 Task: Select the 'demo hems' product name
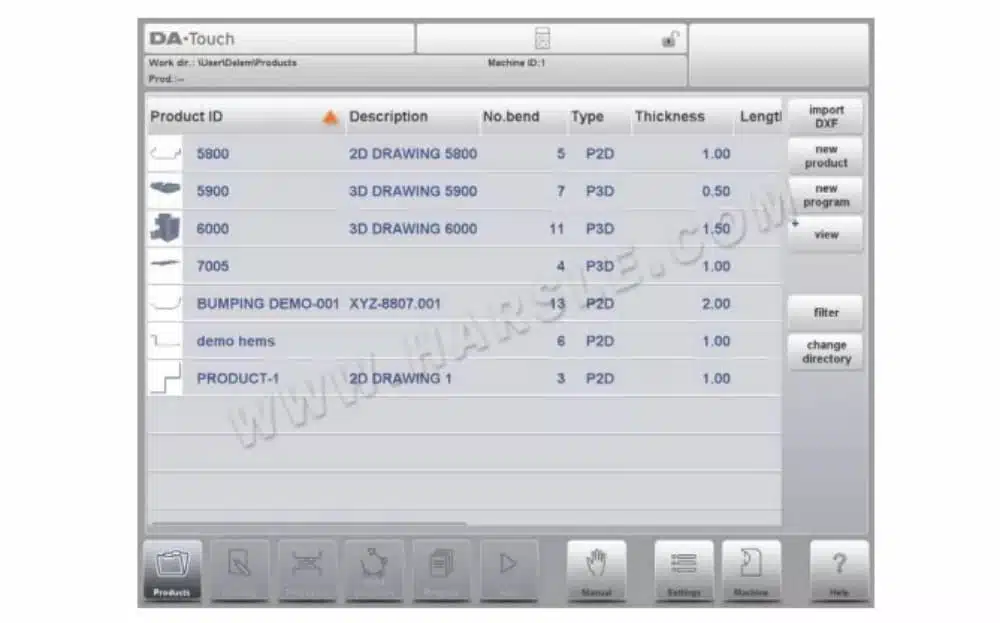pos(235,341)
